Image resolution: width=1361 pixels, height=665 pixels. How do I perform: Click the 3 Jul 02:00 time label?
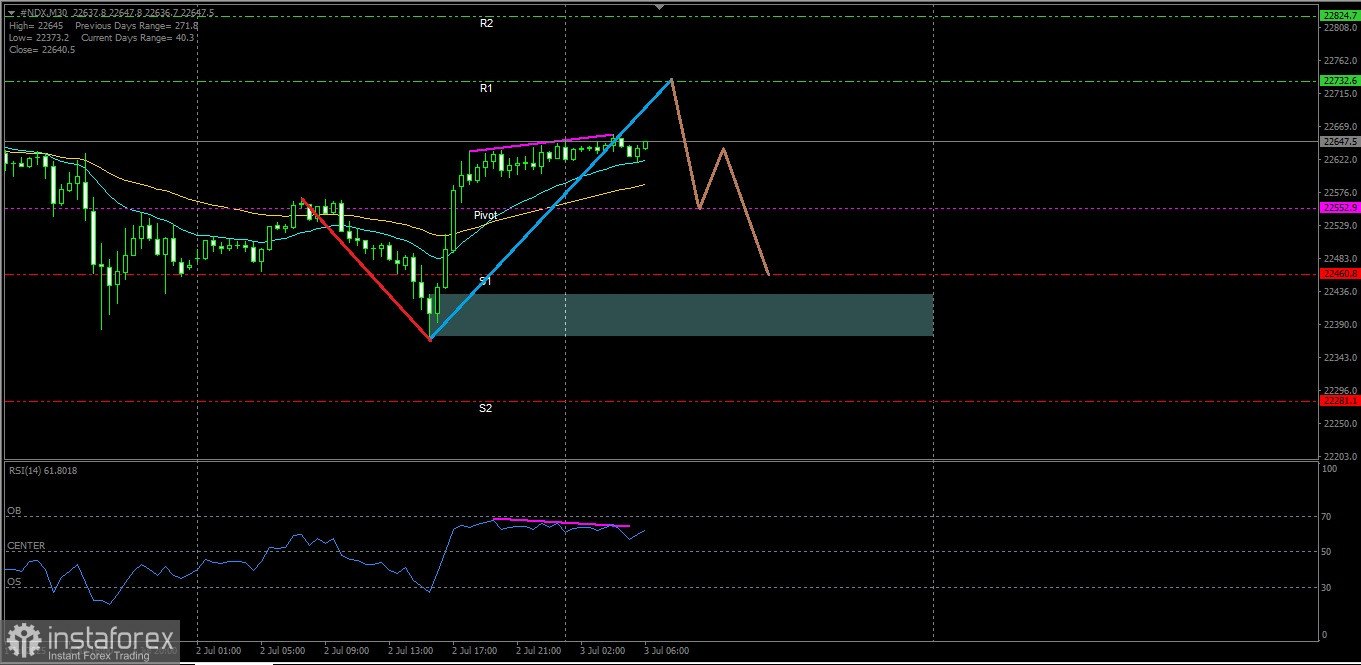(603, 650)
